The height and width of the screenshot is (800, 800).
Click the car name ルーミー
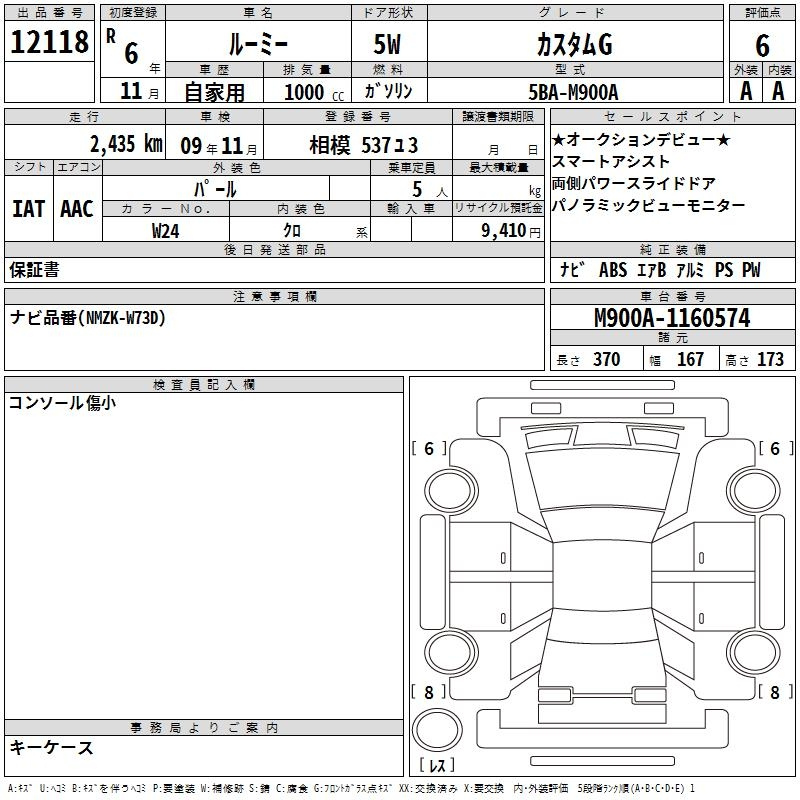click(x=257, y=44)
